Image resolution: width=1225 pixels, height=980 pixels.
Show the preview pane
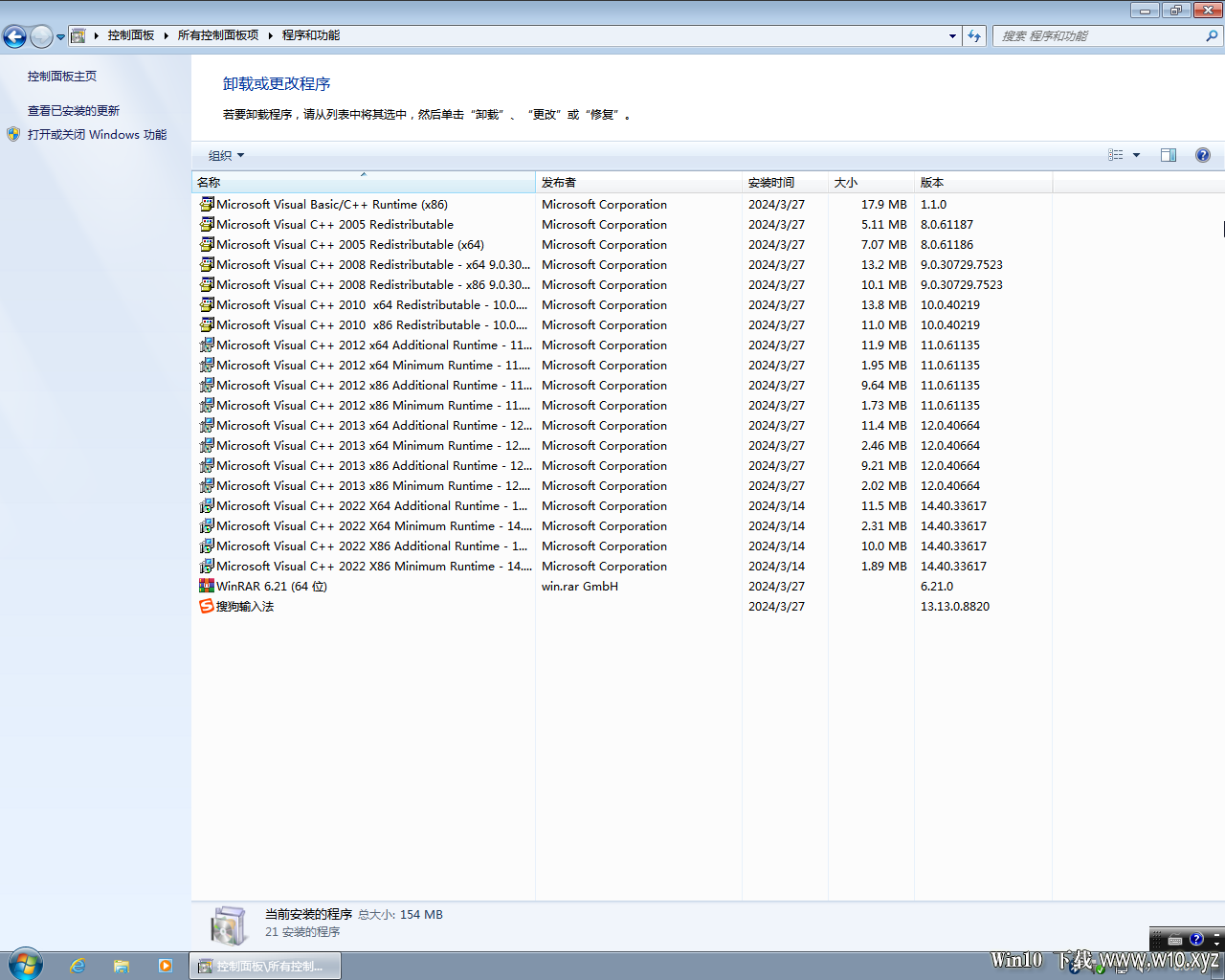tap(1169, 155)
